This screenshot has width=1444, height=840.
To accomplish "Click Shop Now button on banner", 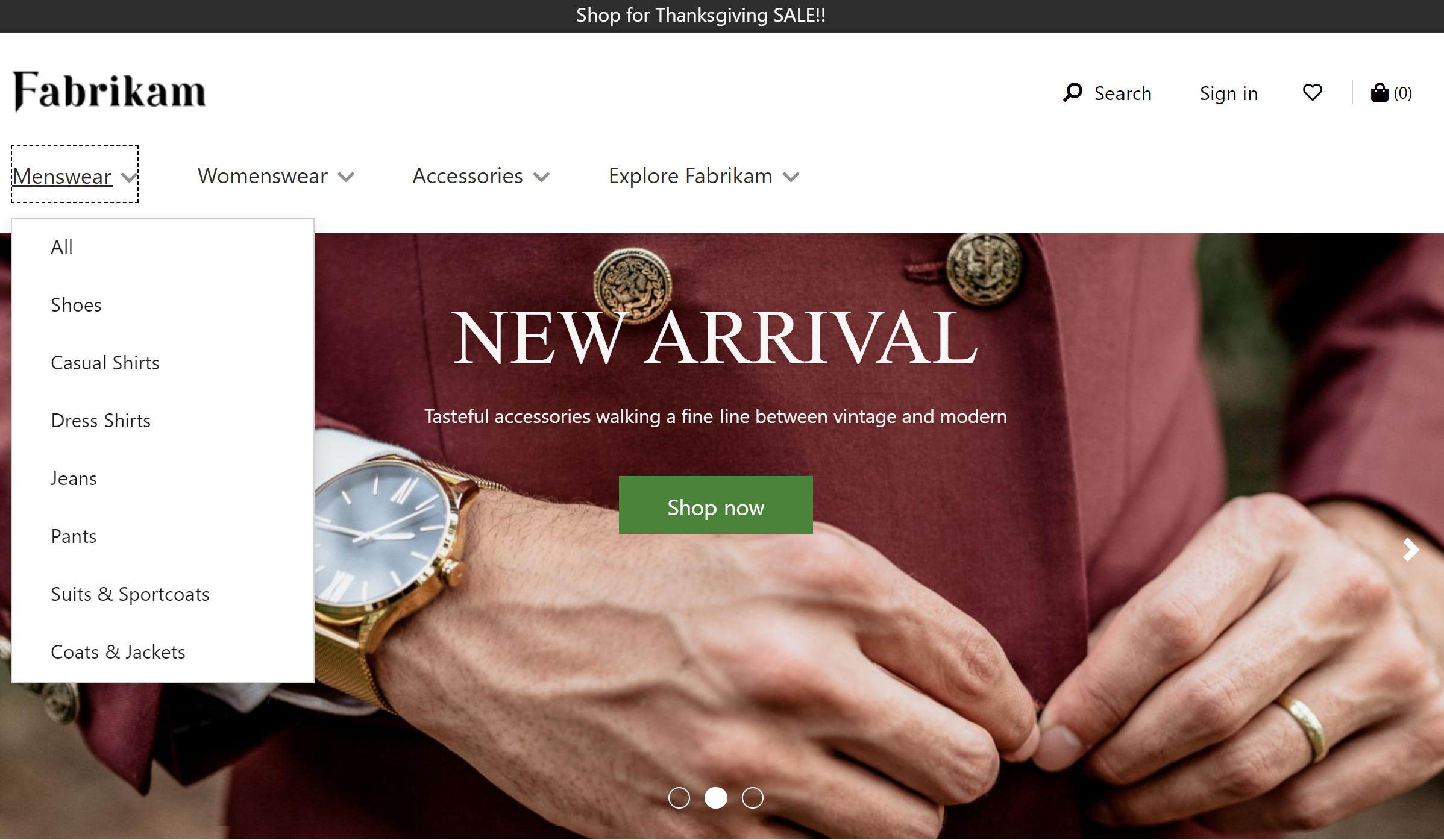I will tap(716, 506).
